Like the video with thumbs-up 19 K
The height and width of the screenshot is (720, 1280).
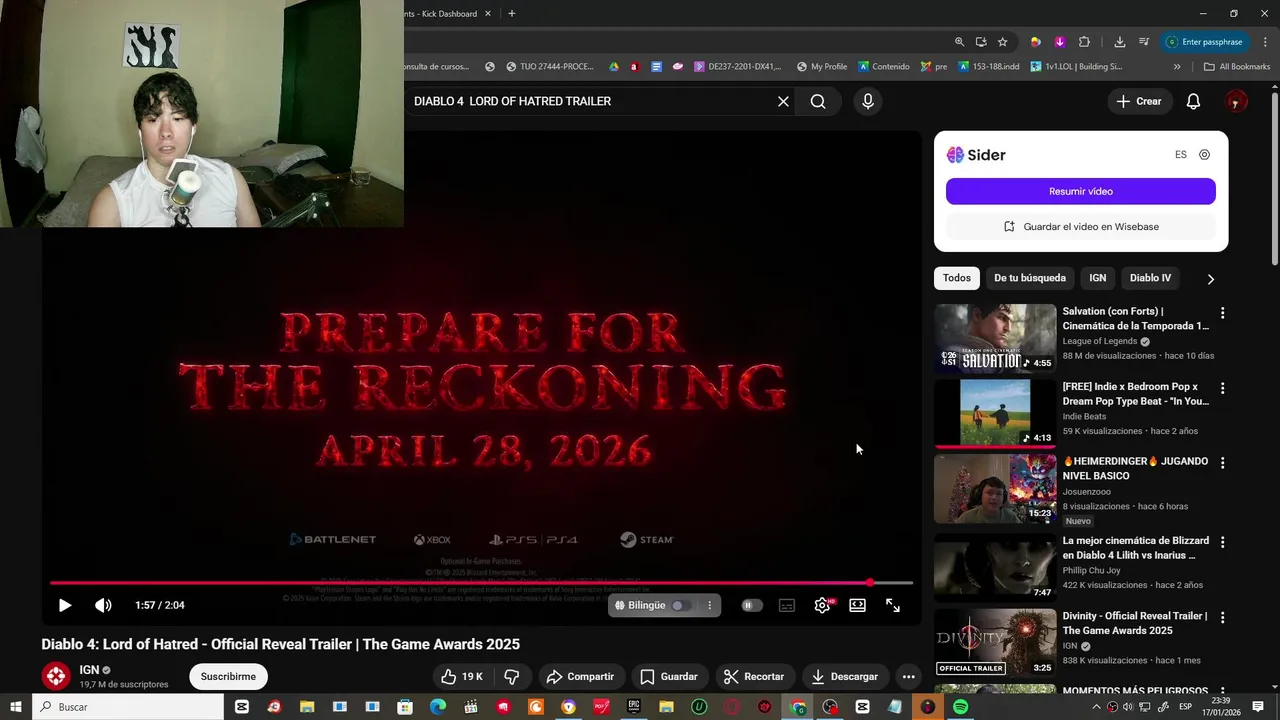click(x=462, y=677)
